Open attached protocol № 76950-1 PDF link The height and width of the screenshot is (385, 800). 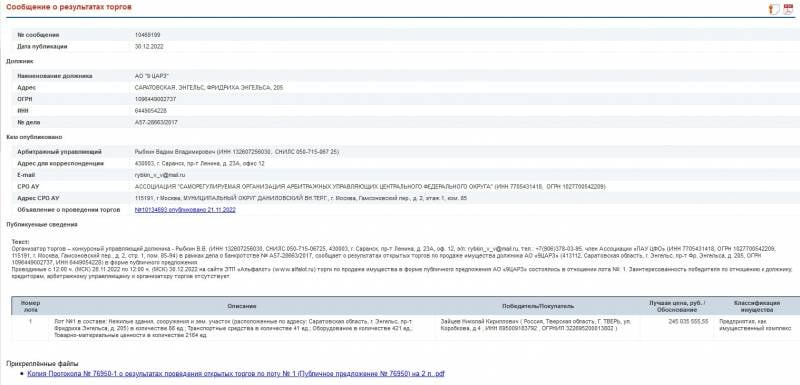[x=236, y=374]
